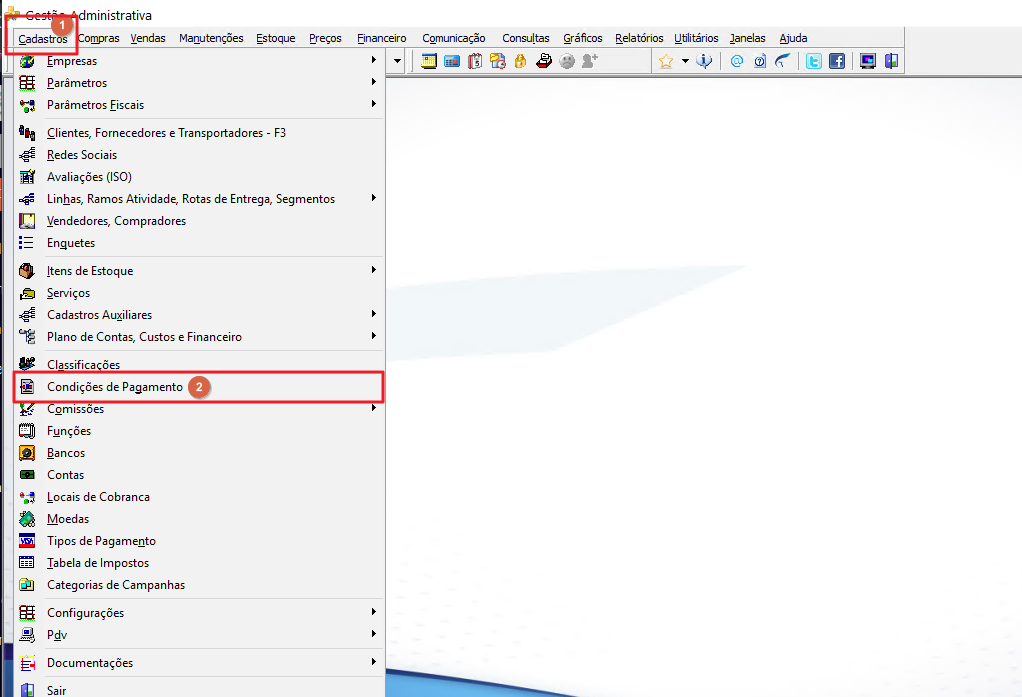Expand the Comissões submenu arrow

[373, 408]
